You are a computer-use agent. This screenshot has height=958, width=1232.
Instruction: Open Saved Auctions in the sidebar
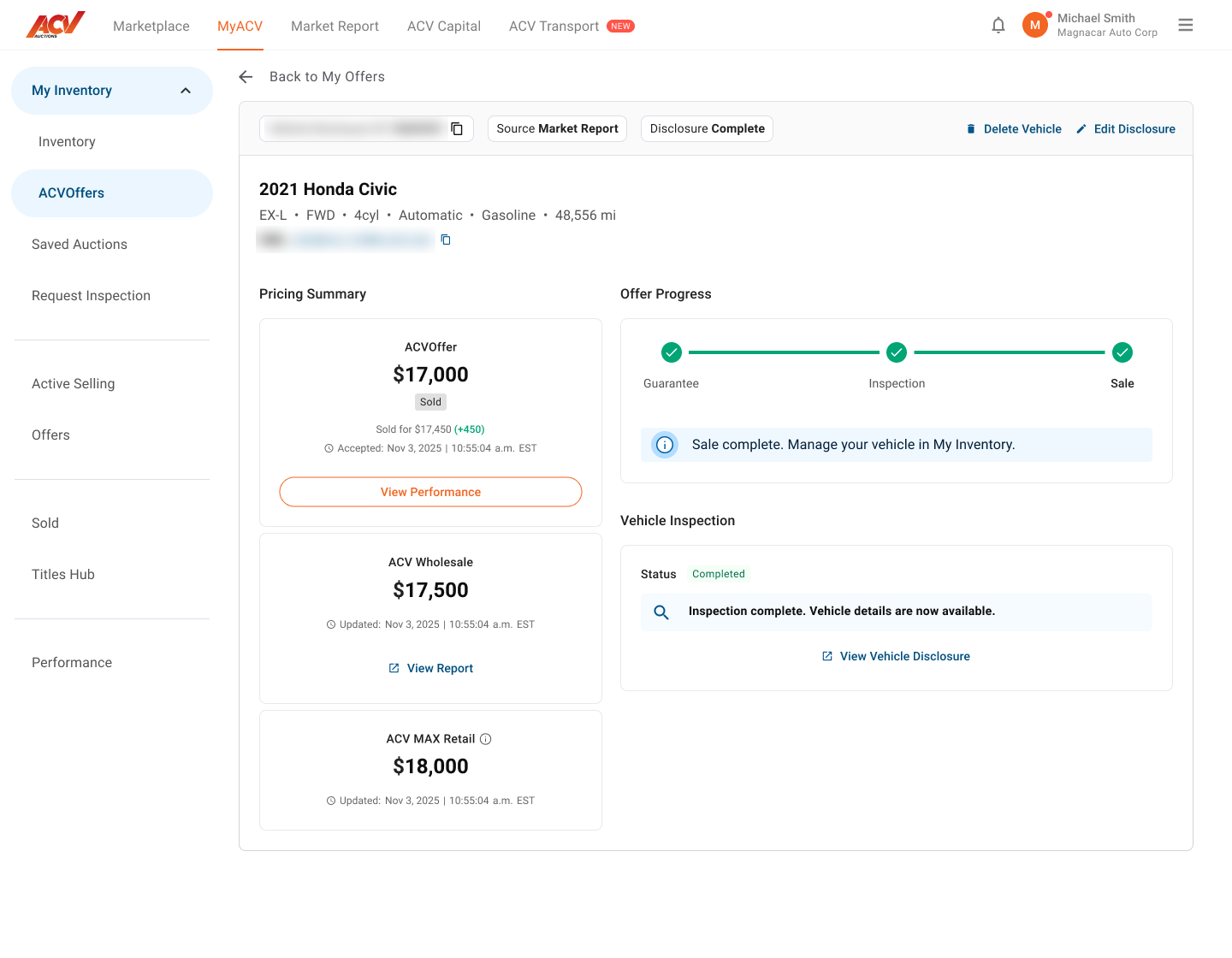[x=80, y=245]
